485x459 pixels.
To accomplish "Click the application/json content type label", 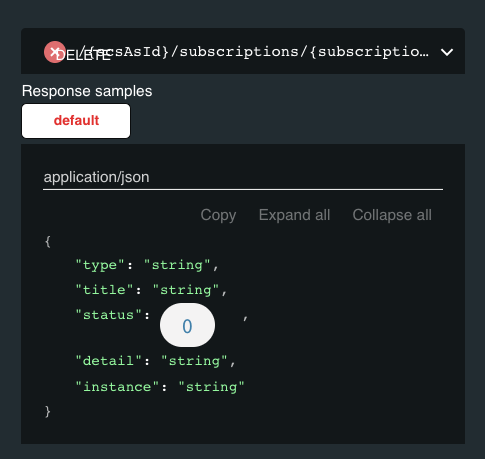I will (x=96, y=177).
